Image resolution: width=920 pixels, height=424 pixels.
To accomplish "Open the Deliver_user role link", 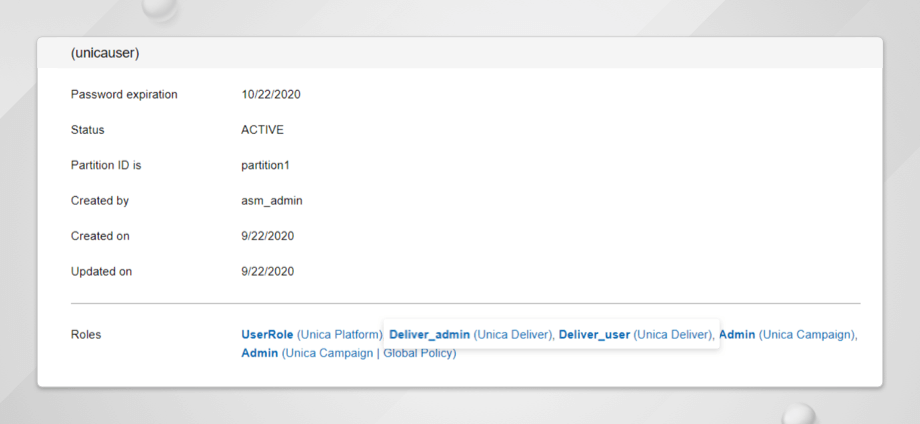I will coord(594,335).
